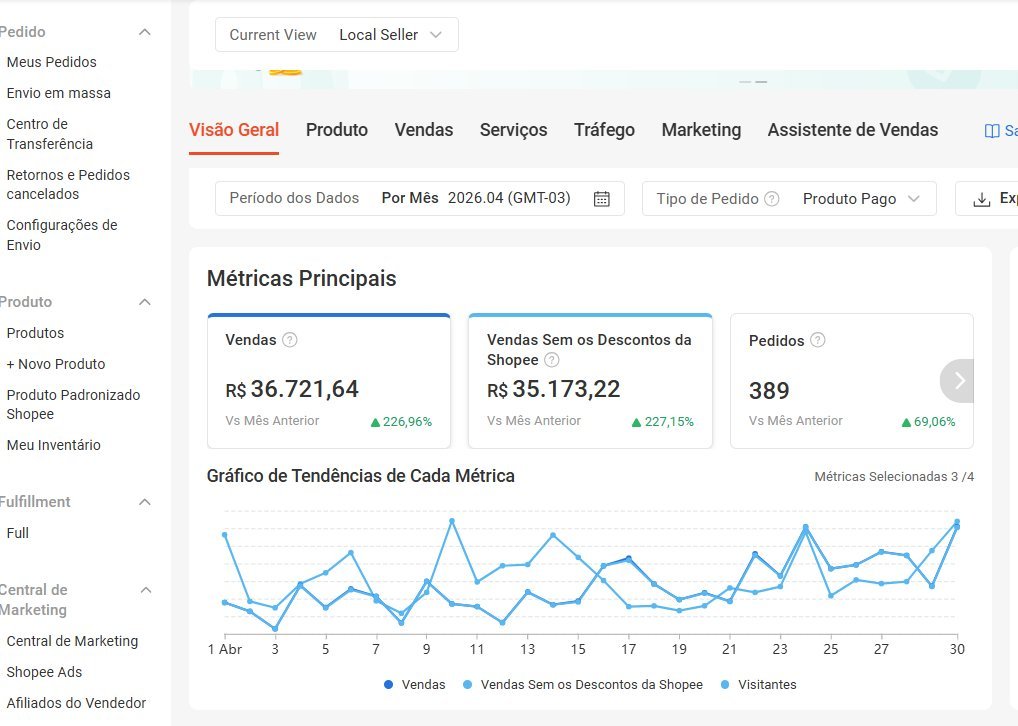Open the calendar icon in Período dos Dados

[601, 199]
